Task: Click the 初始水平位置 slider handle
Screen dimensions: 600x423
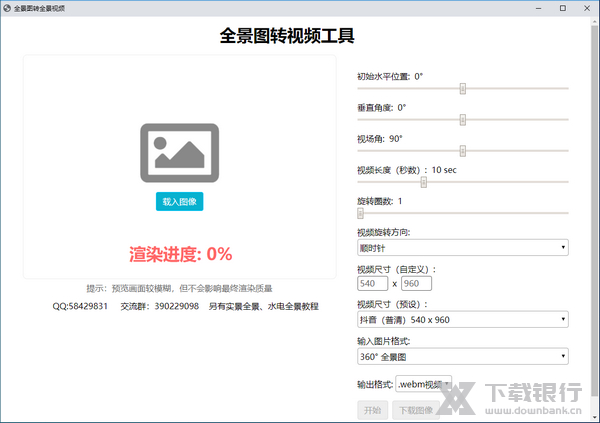Action: [x=463, y=88]
